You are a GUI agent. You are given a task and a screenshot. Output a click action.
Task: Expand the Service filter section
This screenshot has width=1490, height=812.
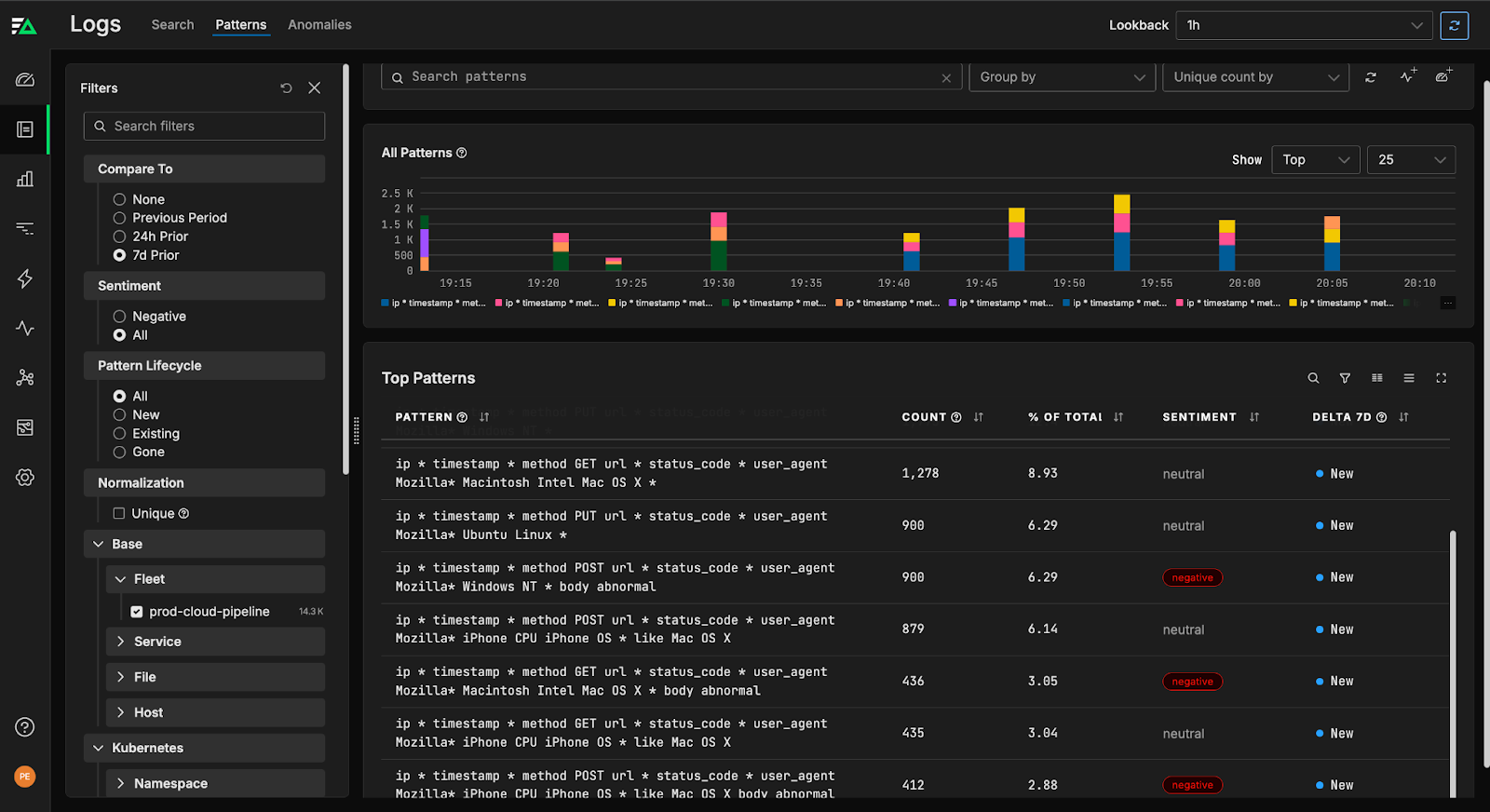[157, 642]
